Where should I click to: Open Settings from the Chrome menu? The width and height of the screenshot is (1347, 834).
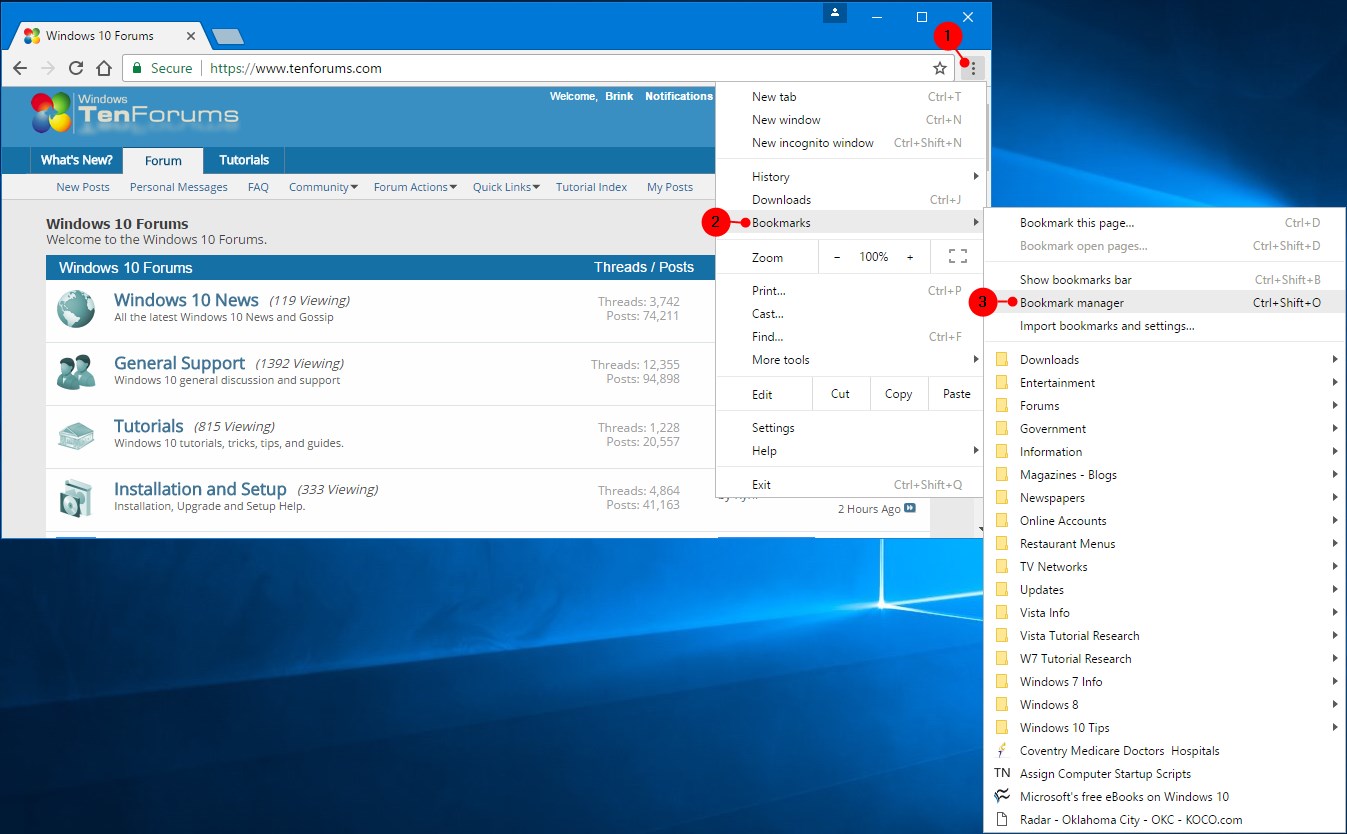tap(774, 427)
